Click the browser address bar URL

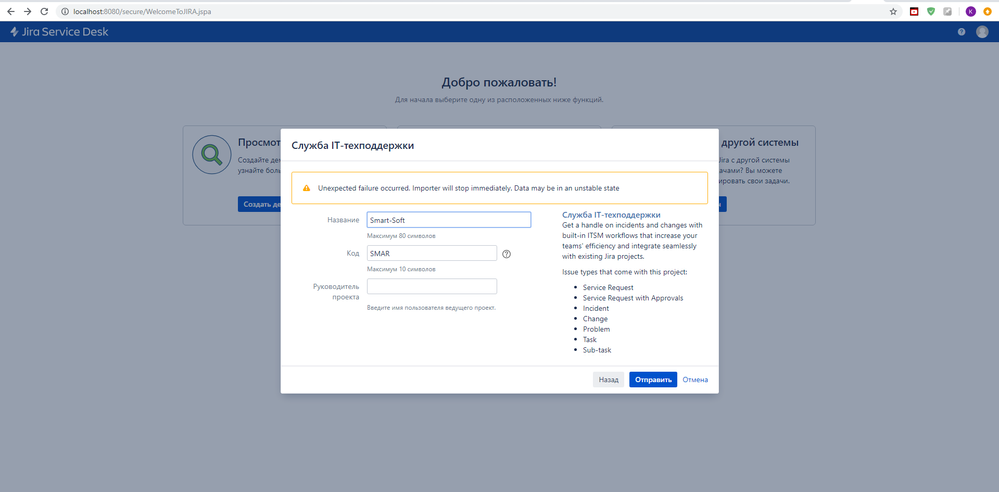[142, 11]
